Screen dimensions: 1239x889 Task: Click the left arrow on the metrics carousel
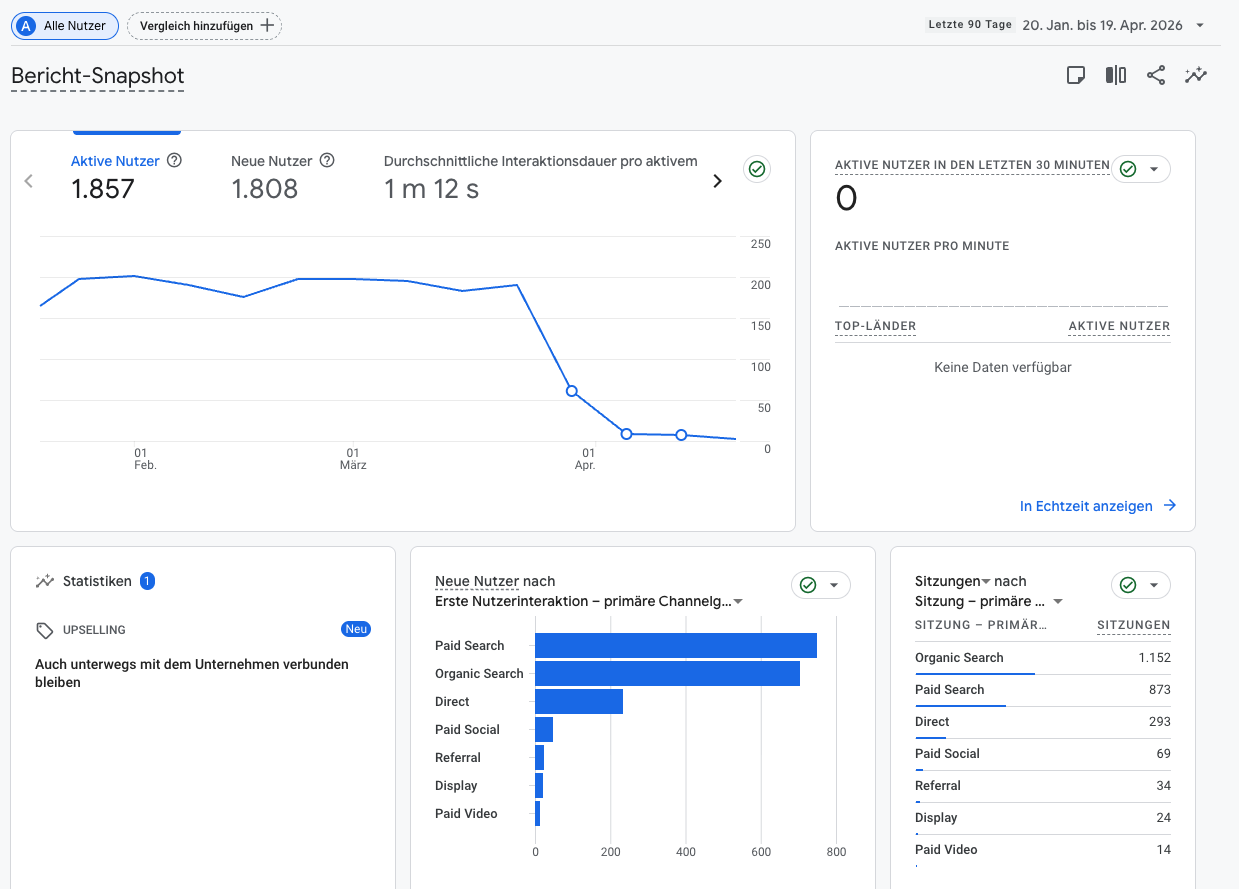coord(28,180)
